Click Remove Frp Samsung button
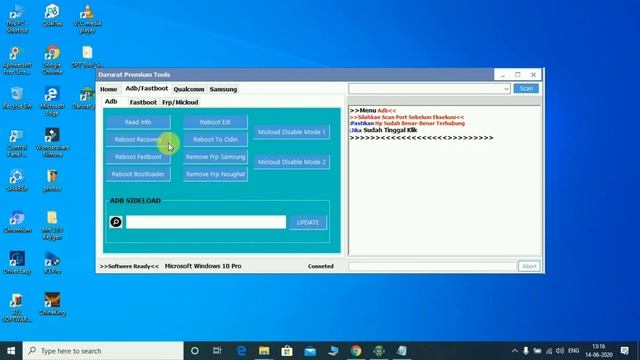 [215, 157]
